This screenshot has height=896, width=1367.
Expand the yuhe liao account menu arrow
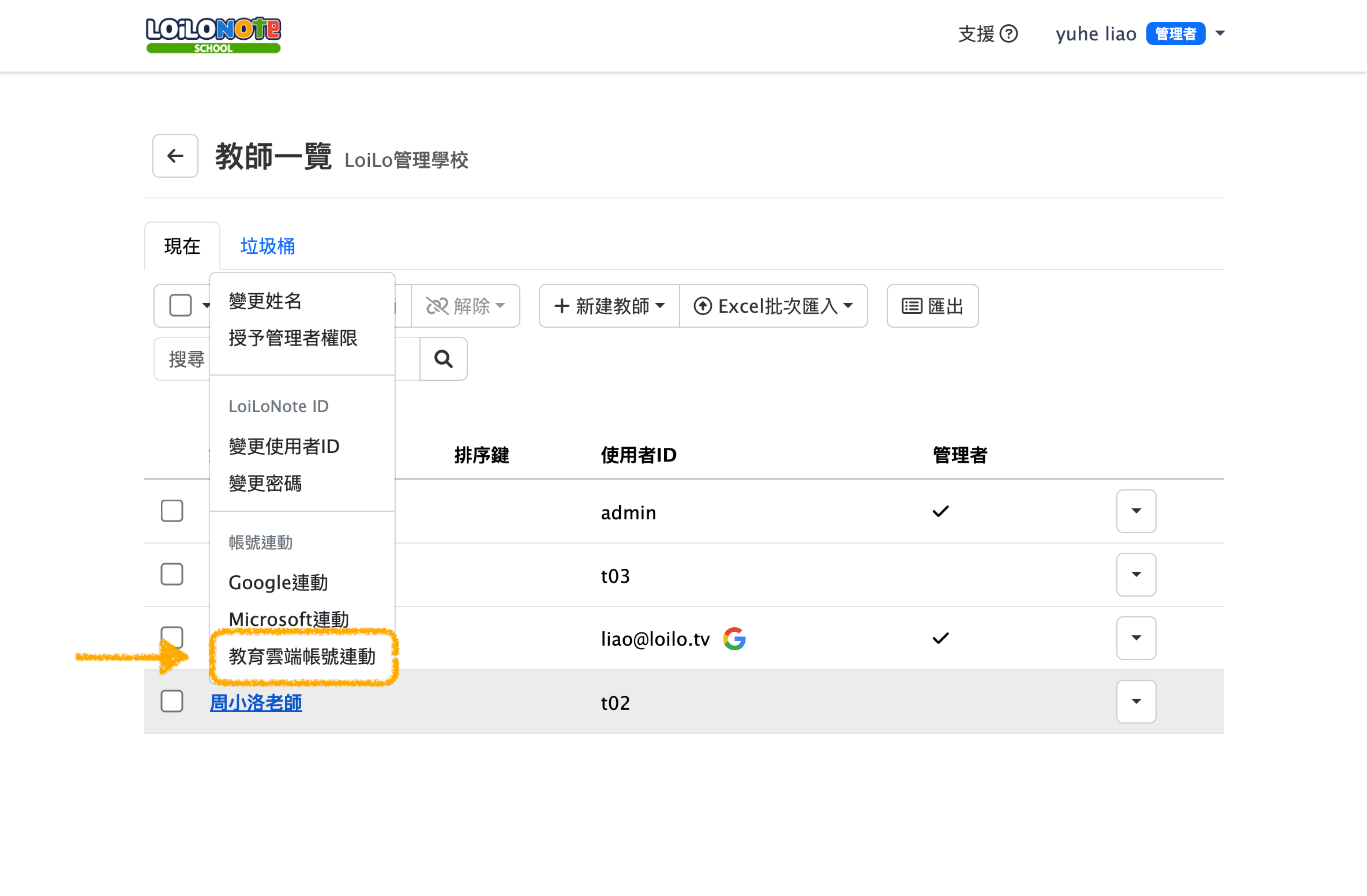(1220, 33)
